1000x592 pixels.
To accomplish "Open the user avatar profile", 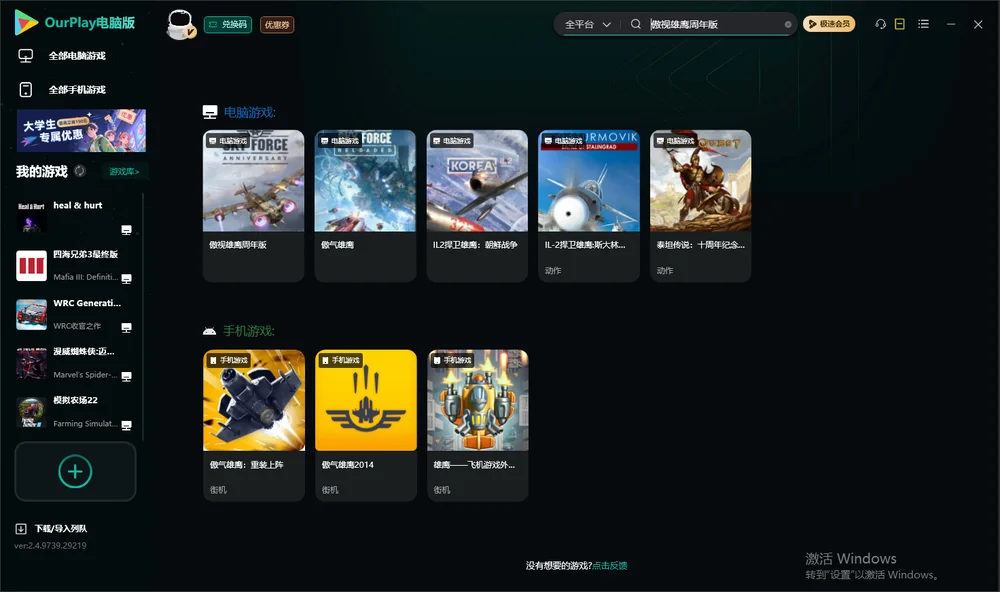I will coord(180,24).
